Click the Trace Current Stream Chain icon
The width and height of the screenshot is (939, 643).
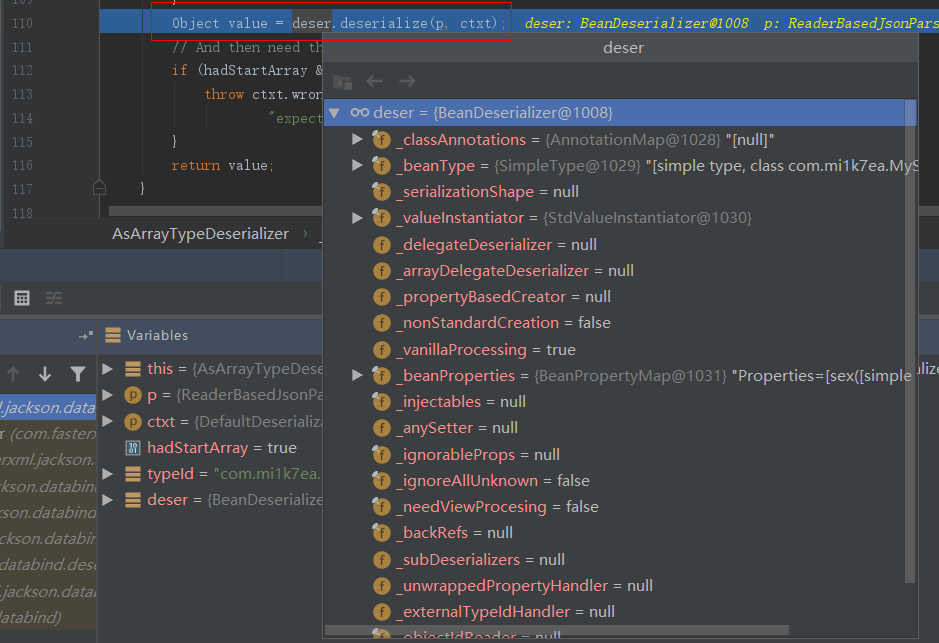pos(54,298)
